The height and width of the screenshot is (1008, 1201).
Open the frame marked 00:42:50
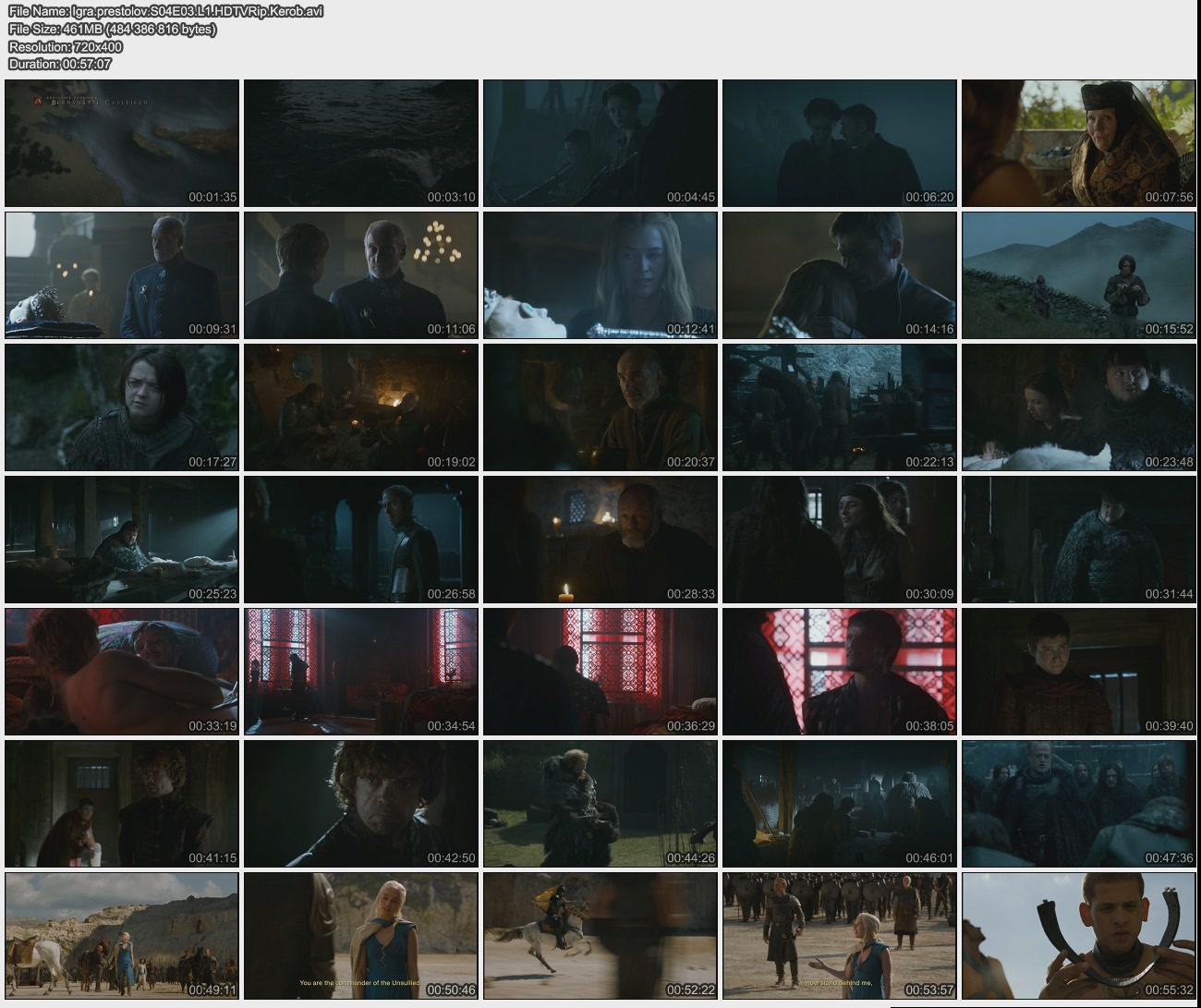tap(361, 804)
